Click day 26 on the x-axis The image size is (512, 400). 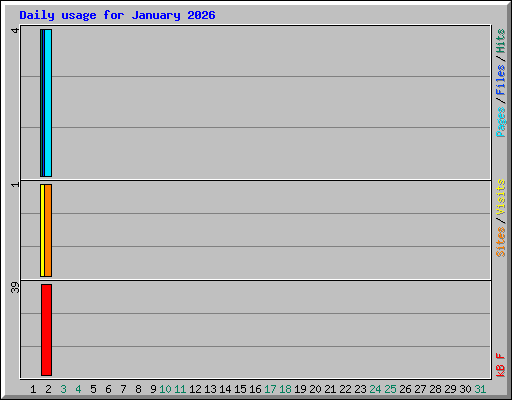[405, 389]
